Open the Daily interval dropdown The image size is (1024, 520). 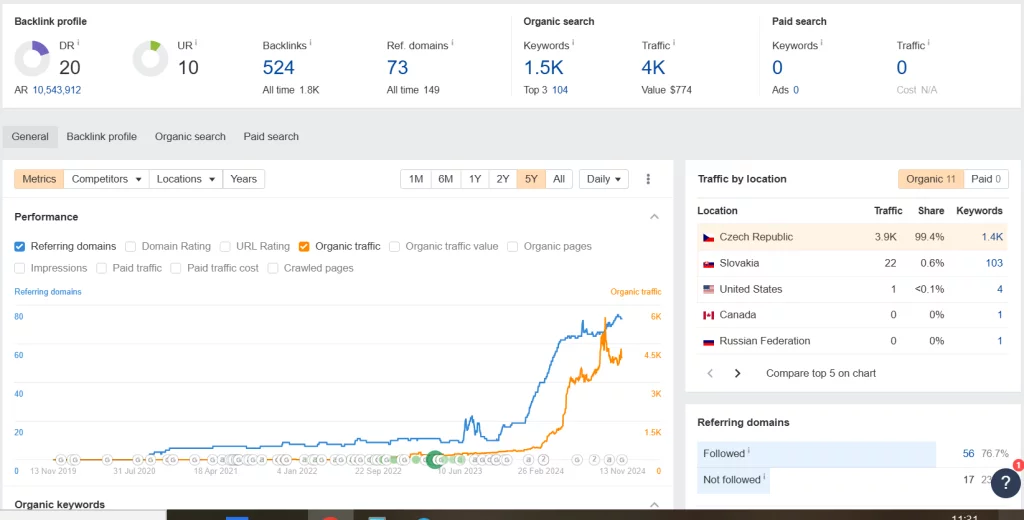tap(603, 179)
